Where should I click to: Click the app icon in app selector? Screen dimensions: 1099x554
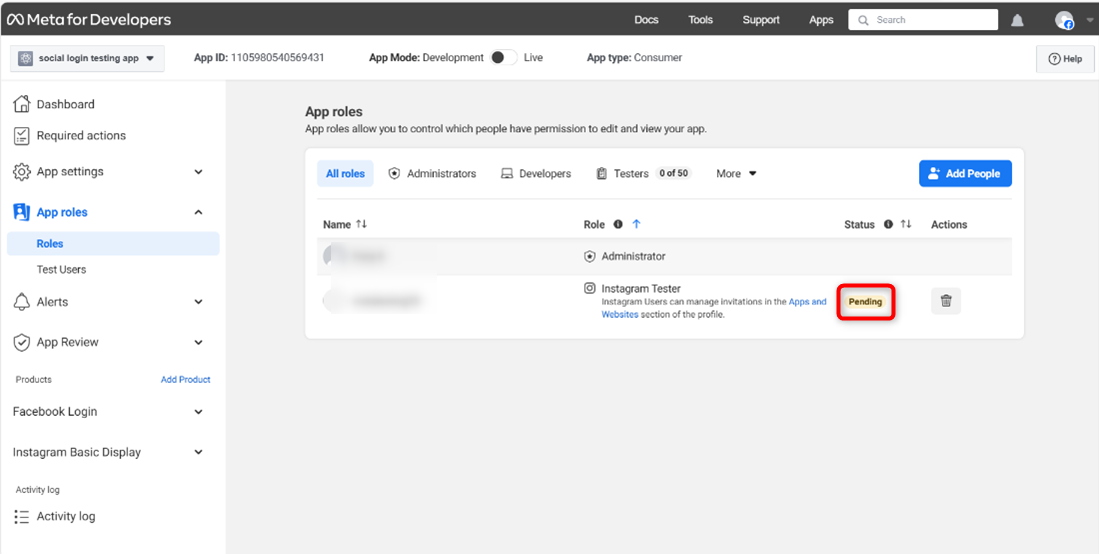(27, 58)
